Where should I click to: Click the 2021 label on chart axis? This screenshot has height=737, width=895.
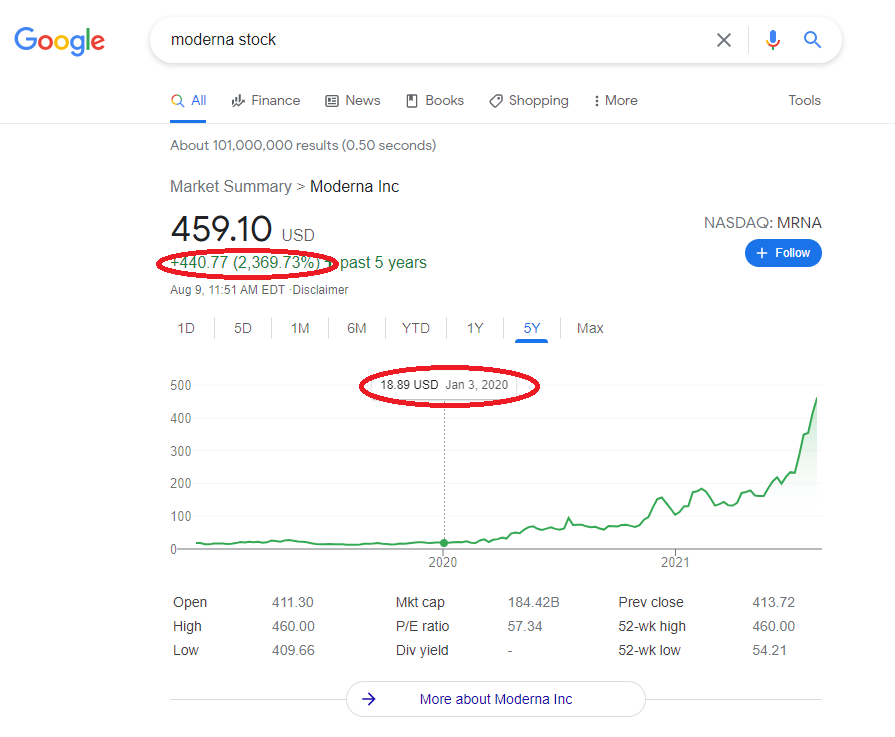point(675,562)
